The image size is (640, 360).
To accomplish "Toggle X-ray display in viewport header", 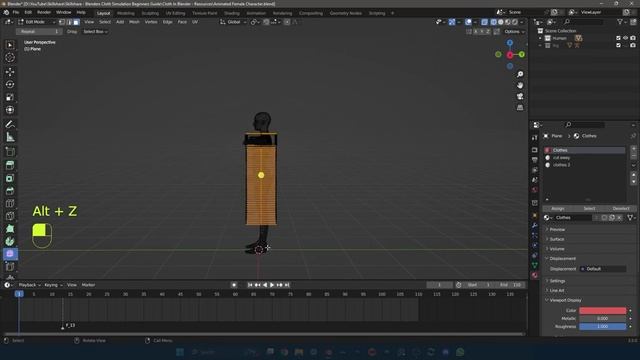I will tap(484, 22).
